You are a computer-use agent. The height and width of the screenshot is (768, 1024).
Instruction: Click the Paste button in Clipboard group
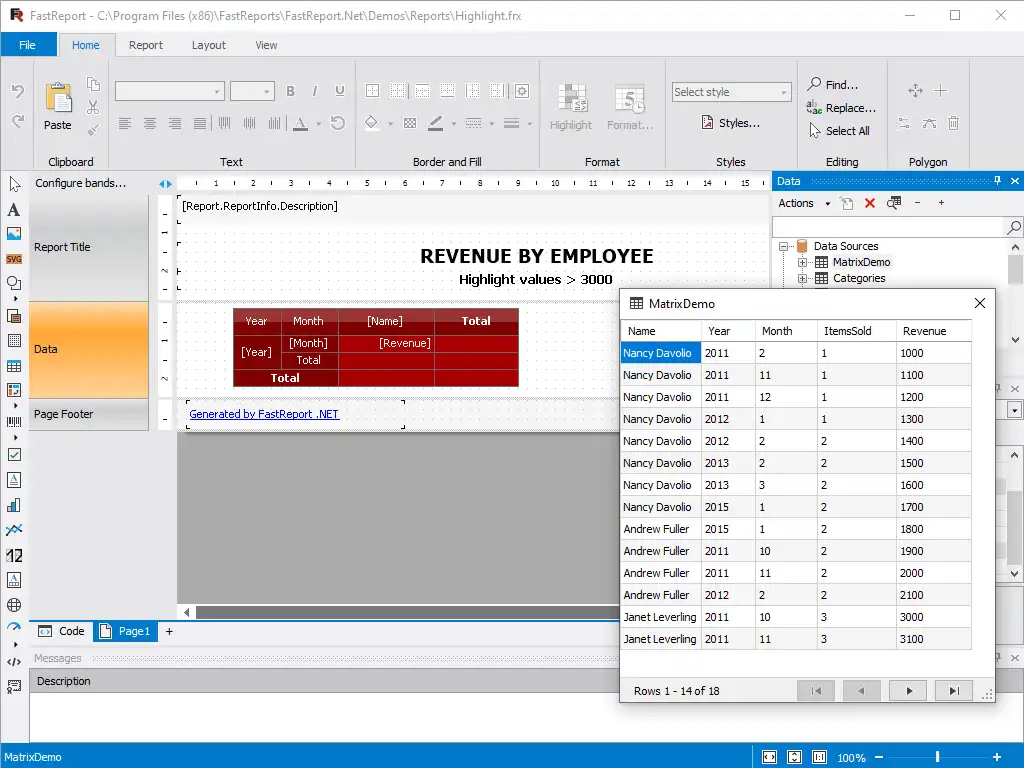[x=58, y=107]
